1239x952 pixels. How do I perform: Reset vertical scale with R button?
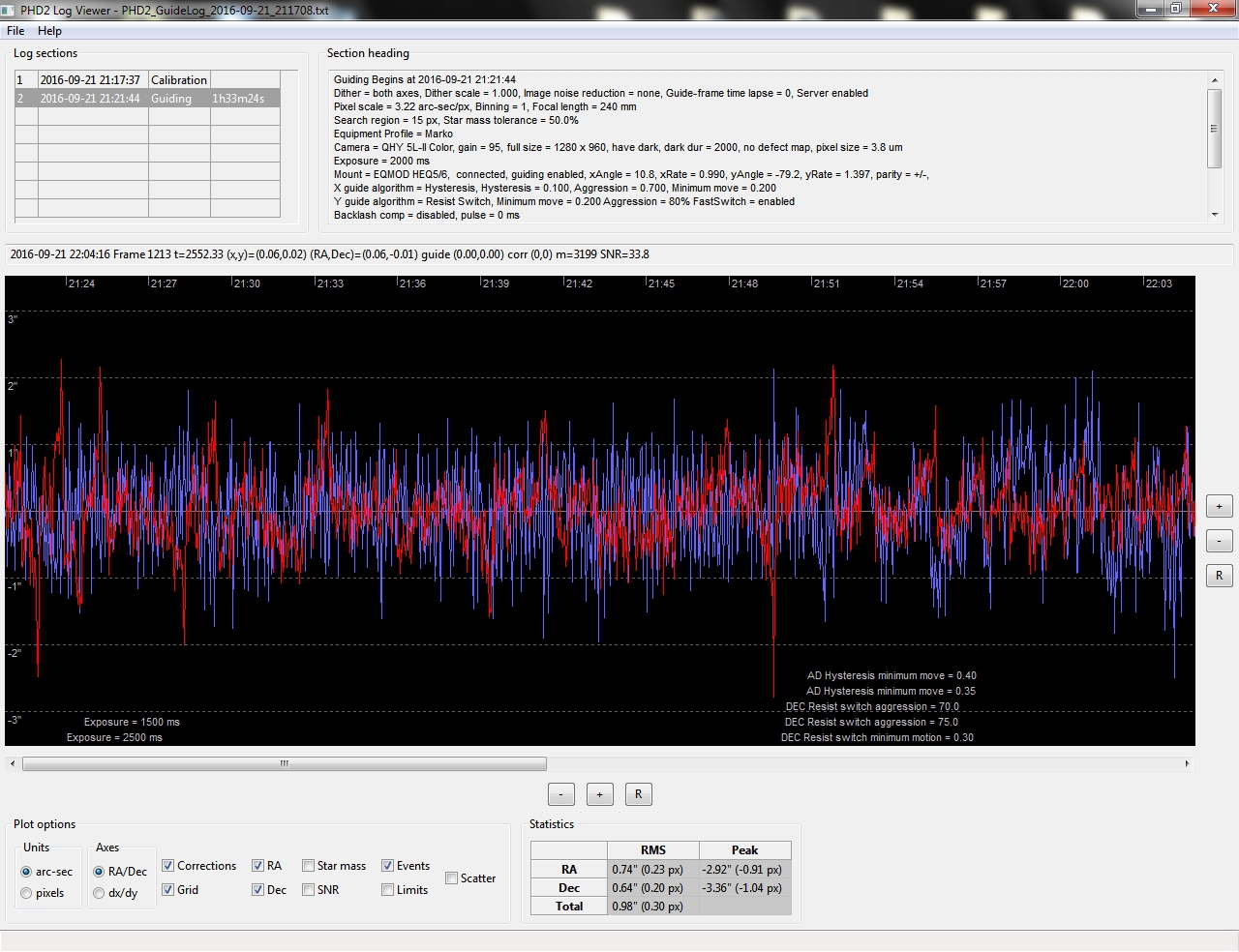(1219, 576)
